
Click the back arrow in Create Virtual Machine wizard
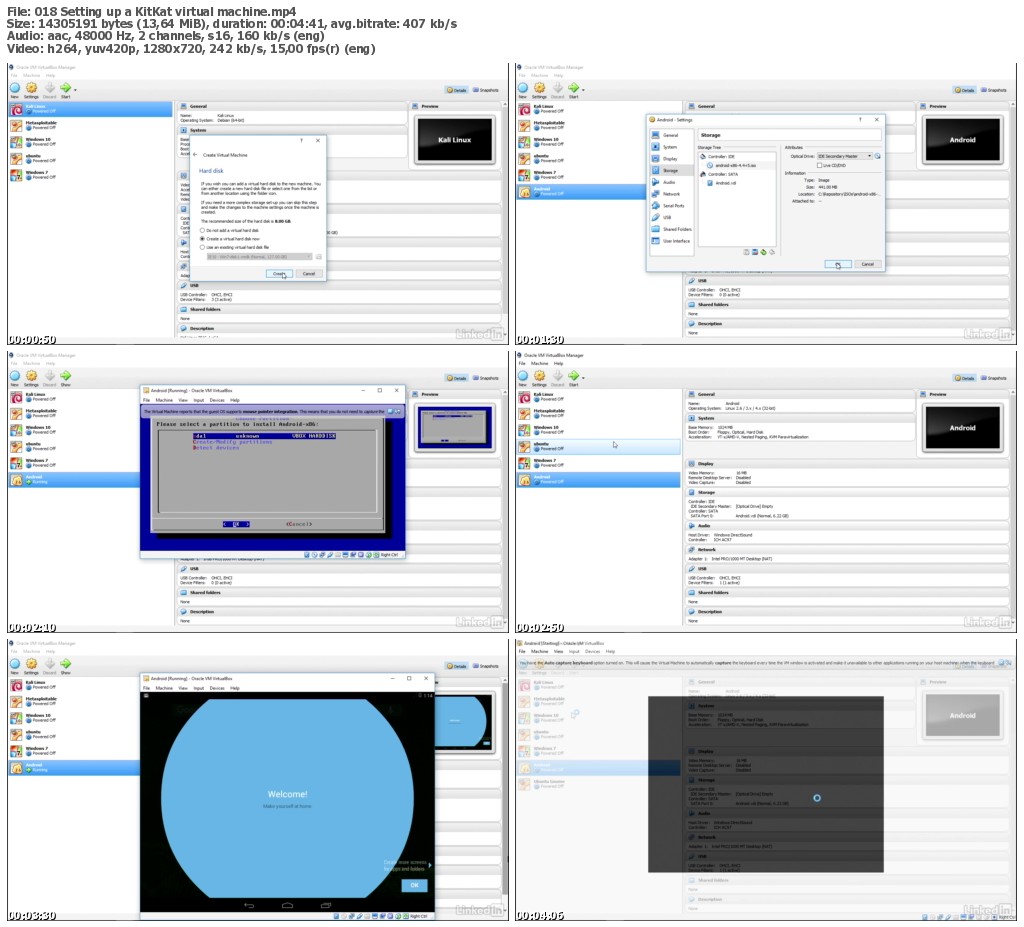(x=195, y=155)
